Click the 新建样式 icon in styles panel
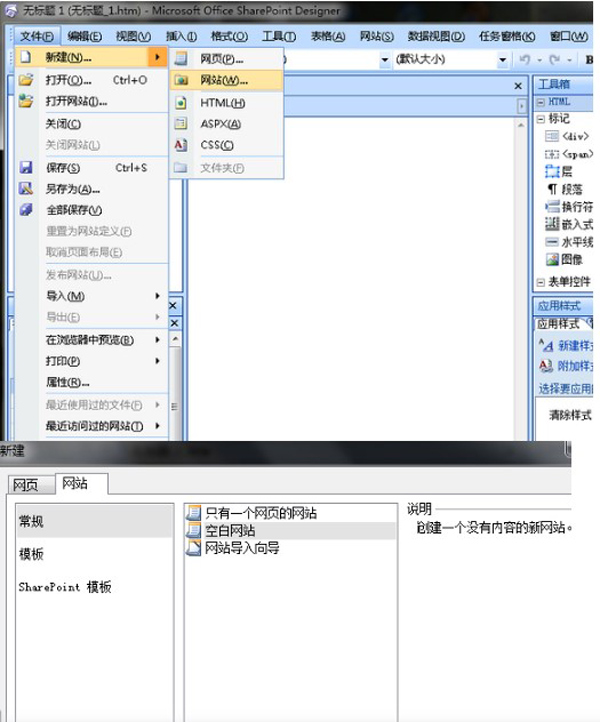 546,345
